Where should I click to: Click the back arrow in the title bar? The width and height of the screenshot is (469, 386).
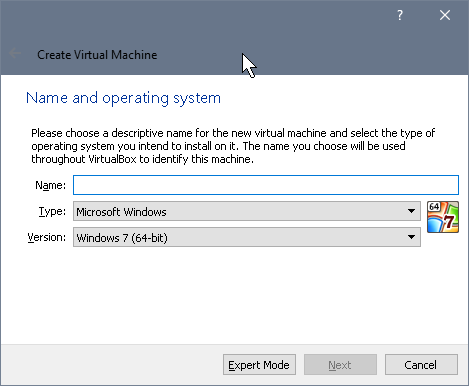(x=15, y=53)
